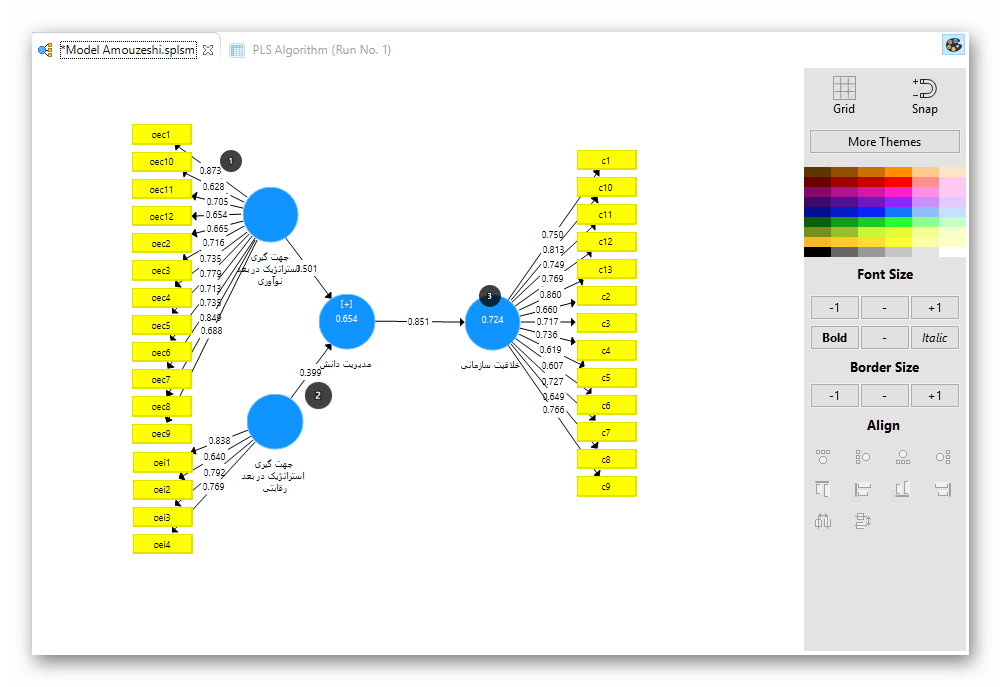Image resolution: width=1001 pixels, height=687 pixels.
Task: Select the oec12 indicator box
Action: [x=162, y=216]
